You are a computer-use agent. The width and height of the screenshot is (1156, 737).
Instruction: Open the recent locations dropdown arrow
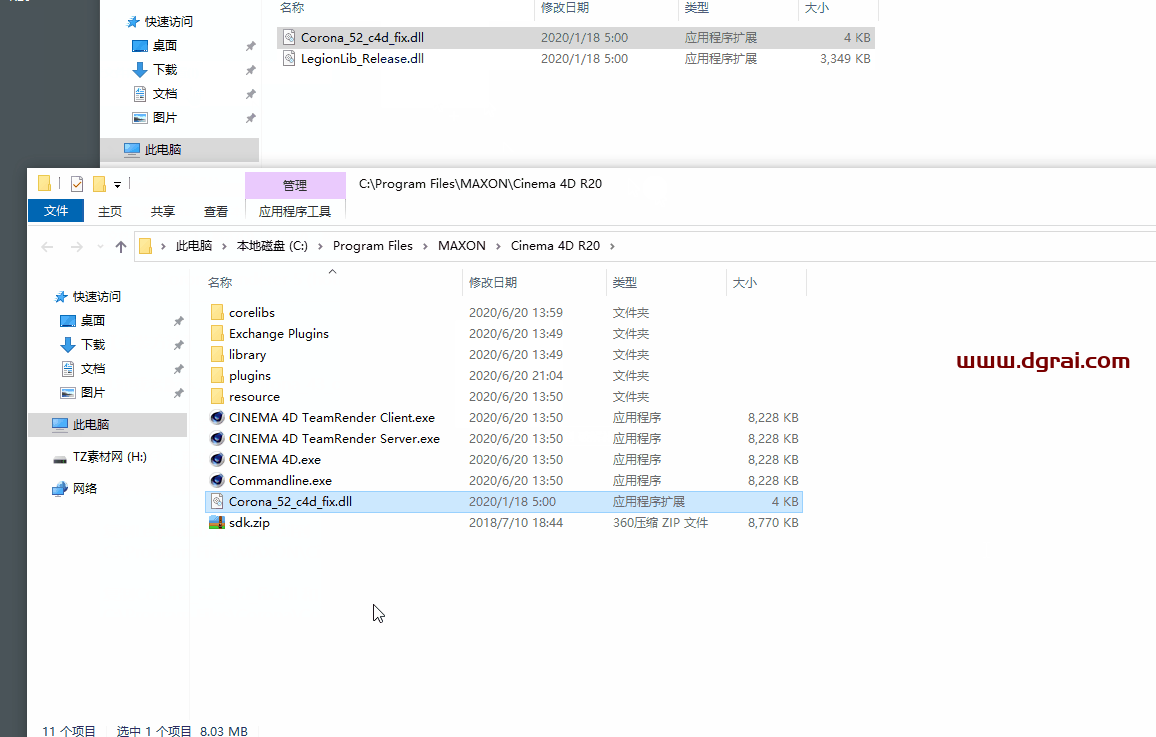tap(99, 247)
